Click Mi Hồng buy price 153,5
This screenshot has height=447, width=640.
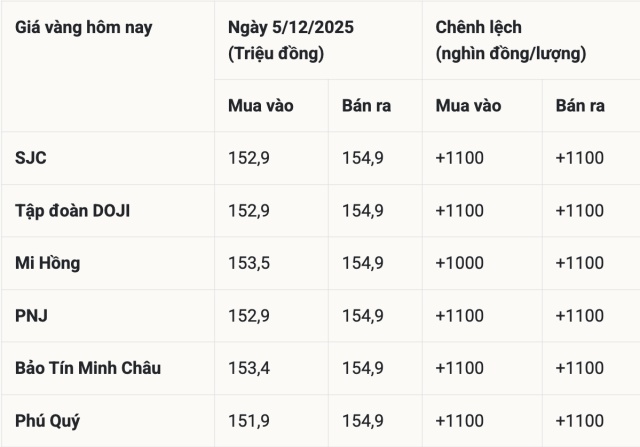(249, 264)
